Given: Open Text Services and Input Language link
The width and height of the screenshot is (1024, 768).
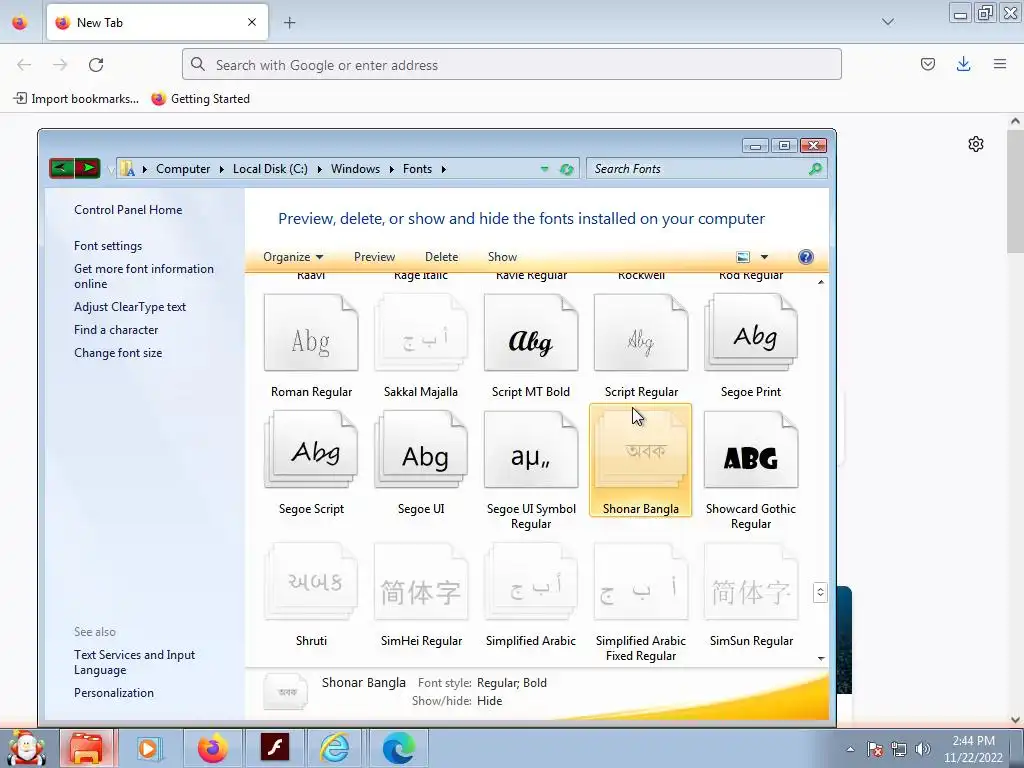Looking at the screenshot, I should [135, 662].
